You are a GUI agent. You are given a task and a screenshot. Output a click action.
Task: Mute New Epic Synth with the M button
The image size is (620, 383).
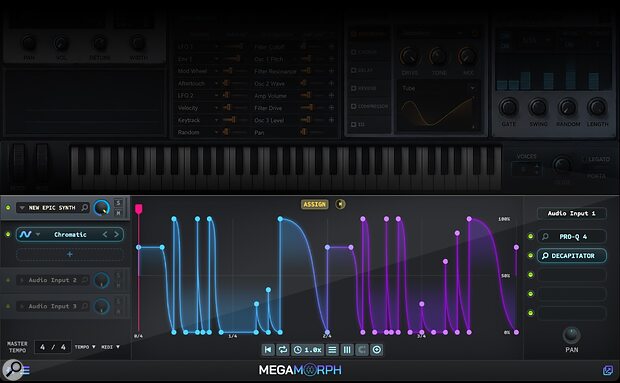coord(118,213)
